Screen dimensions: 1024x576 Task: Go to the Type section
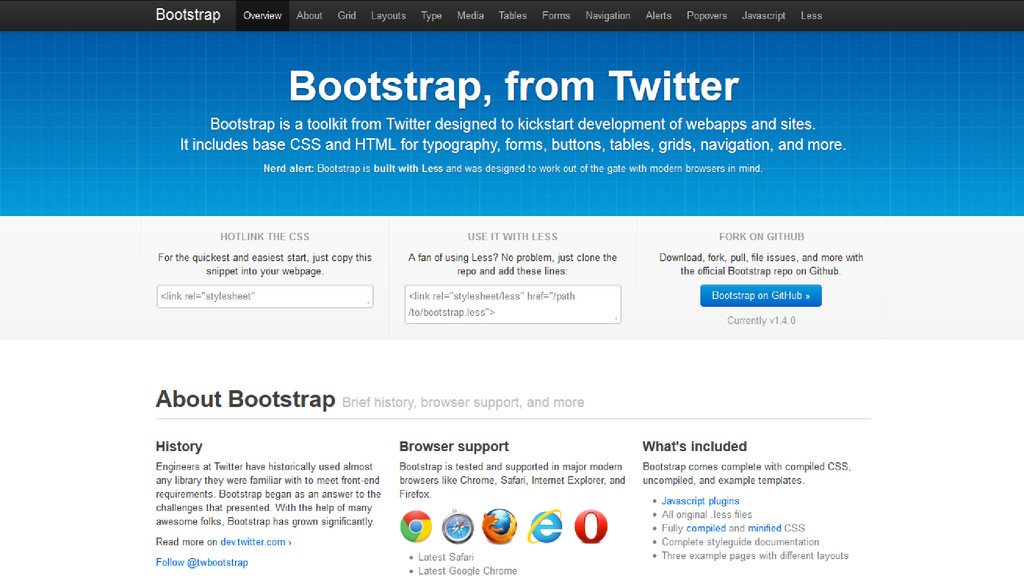pyautogui.click(x=431, y=16)
